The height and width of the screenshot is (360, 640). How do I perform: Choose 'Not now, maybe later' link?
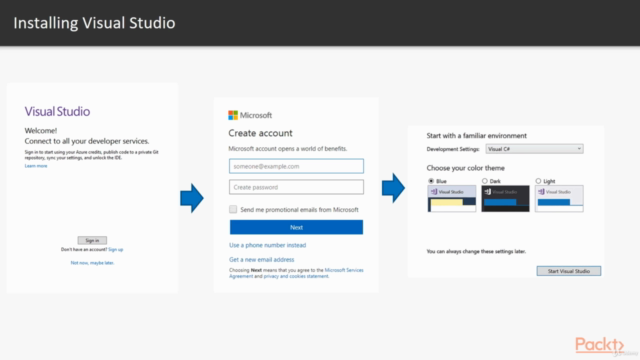(x=92, y=263)
